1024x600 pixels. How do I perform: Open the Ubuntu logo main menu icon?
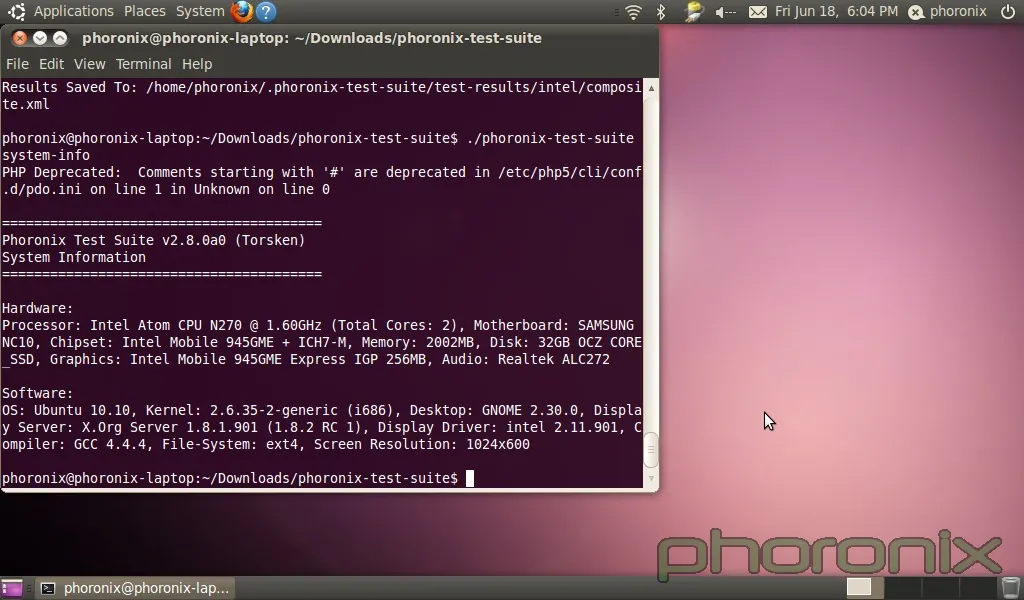[16, 11]
